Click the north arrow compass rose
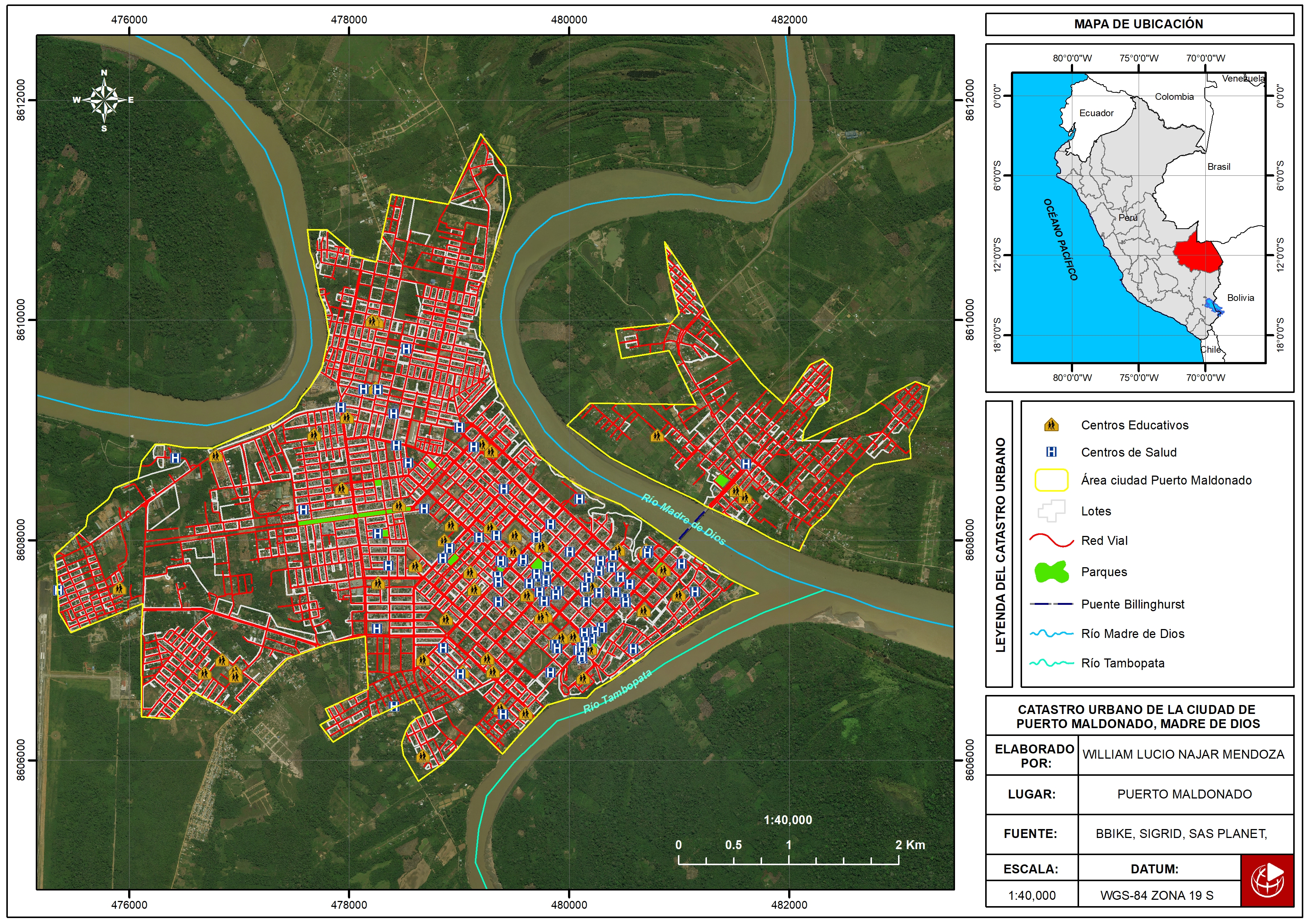The height and width of the screenshot is (924, 1307). (x=104, y=100)
